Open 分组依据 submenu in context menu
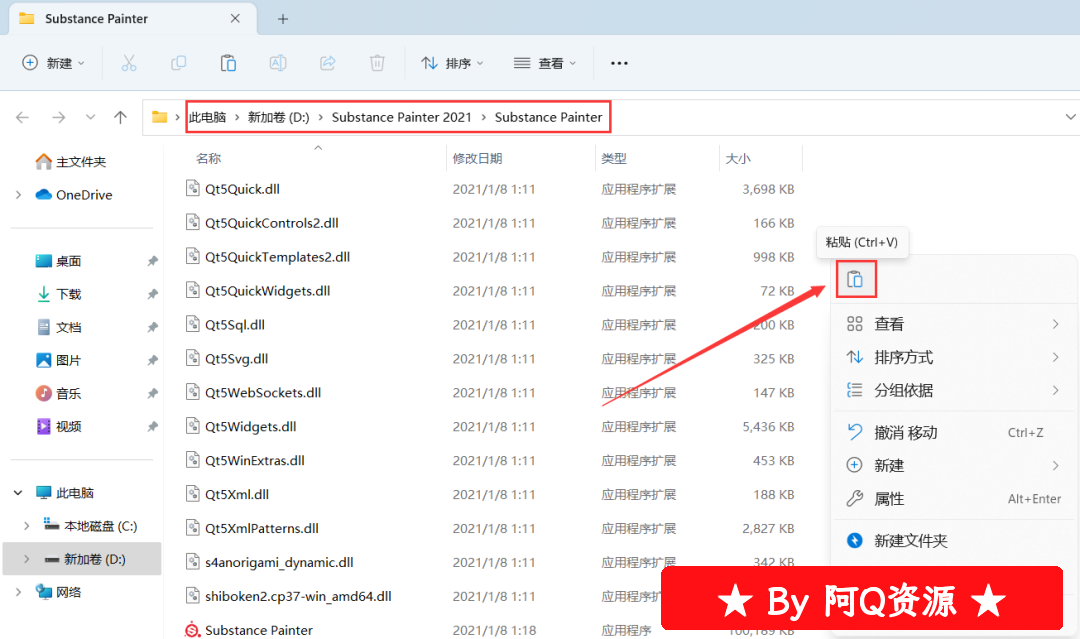1080x639 pixels. pos(904,390)
